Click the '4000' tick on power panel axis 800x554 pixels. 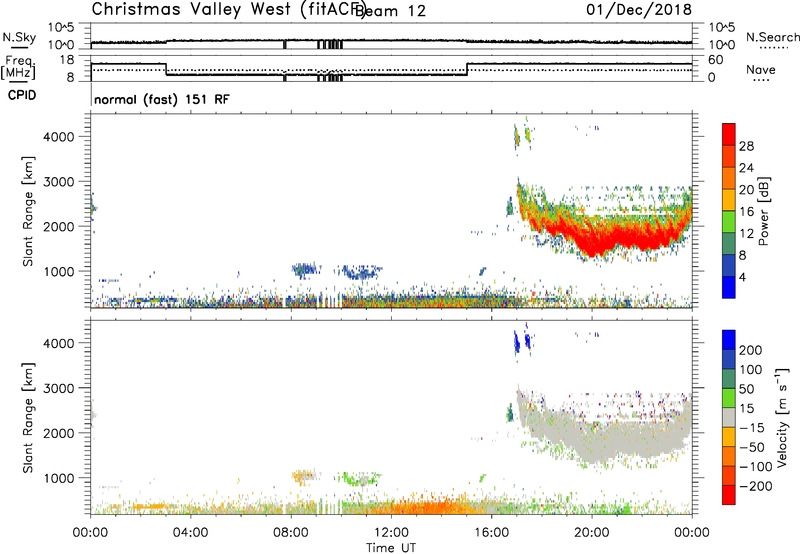(59, 137)
